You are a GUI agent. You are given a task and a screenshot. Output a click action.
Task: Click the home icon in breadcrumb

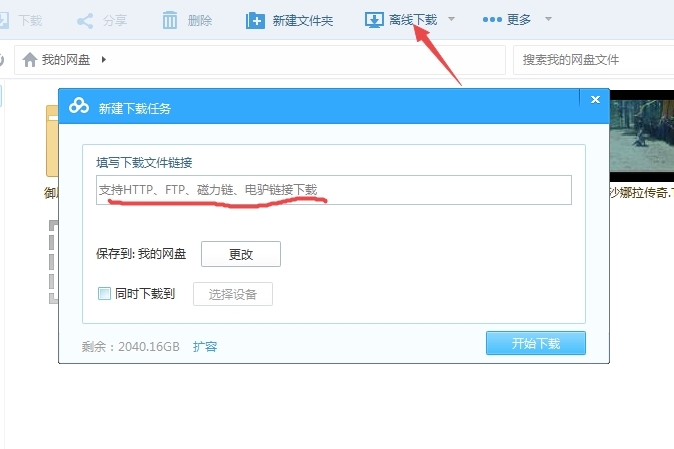click(30, 59)
